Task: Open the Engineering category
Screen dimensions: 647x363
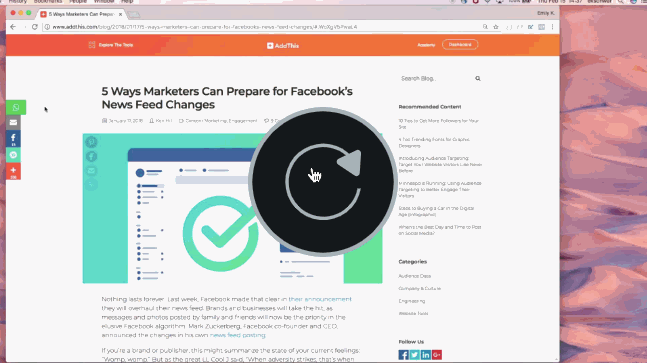Action: 412,301
